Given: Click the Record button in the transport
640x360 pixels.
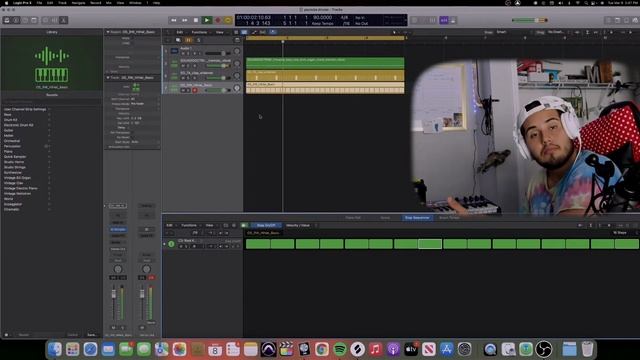Looking at the screenshot, I should pyautogui.click(x=218, y=20).
